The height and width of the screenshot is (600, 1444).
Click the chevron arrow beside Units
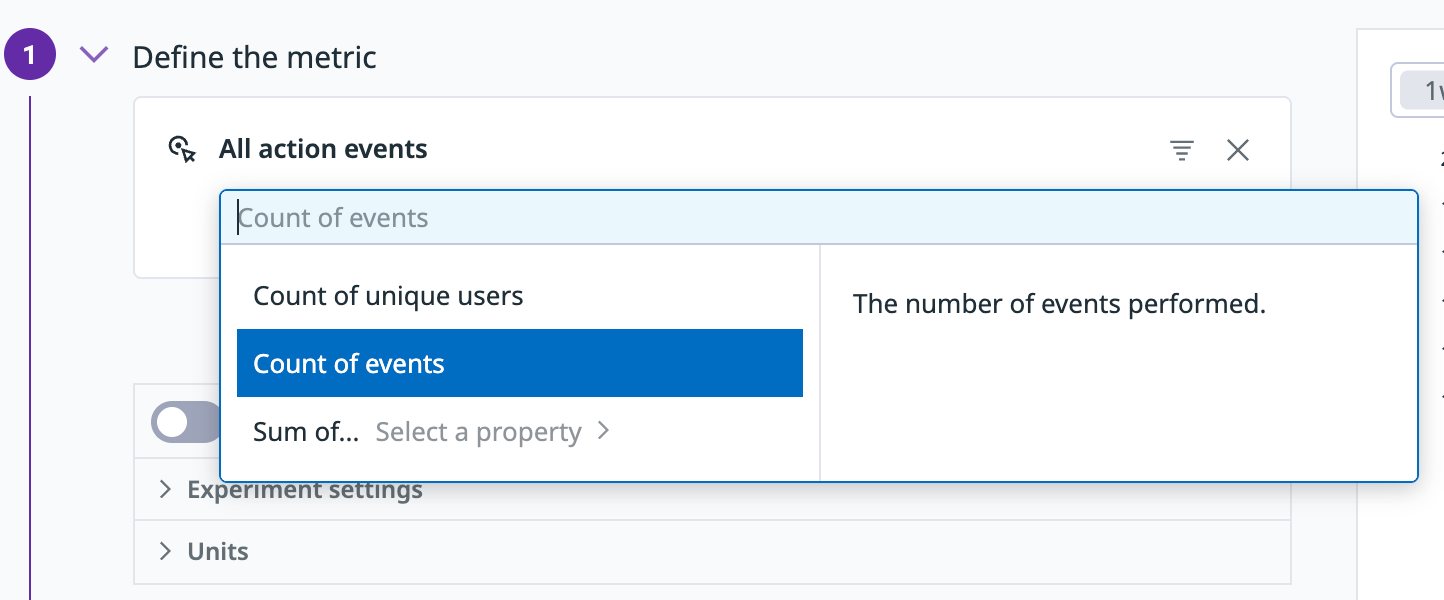[x=166, y=552]
